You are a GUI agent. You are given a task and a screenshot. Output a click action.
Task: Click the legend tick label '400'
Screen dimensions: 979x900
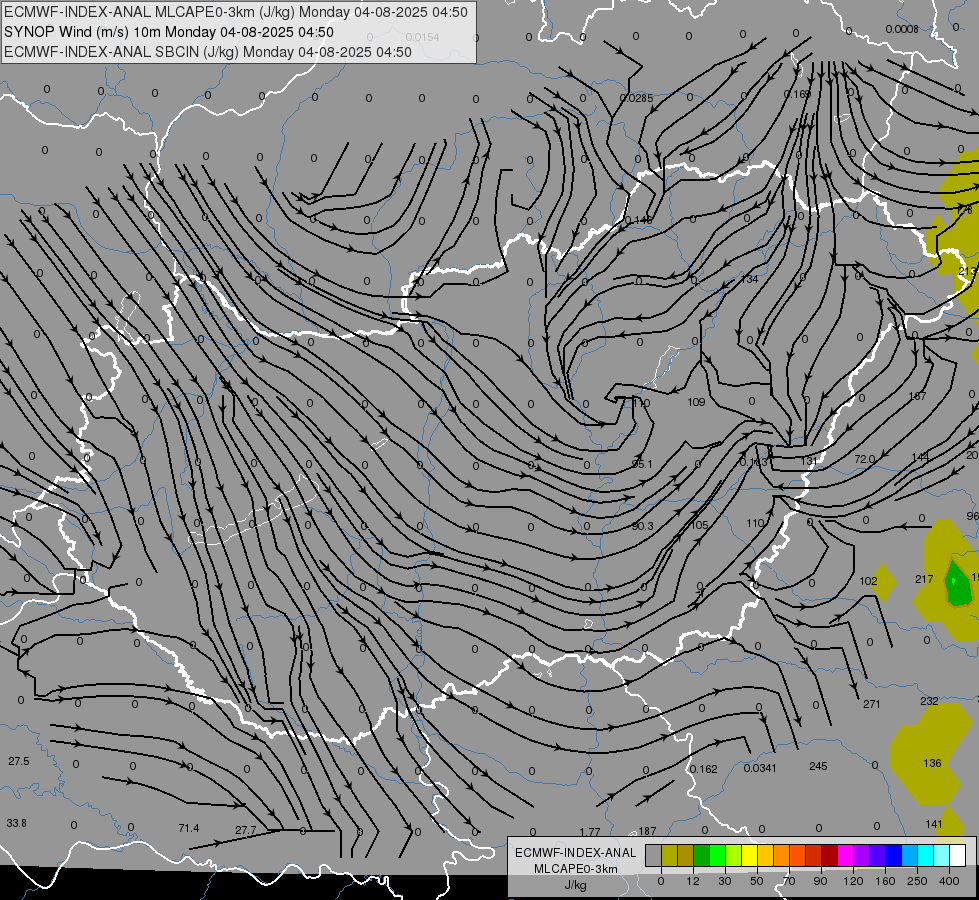coord(949,881)
